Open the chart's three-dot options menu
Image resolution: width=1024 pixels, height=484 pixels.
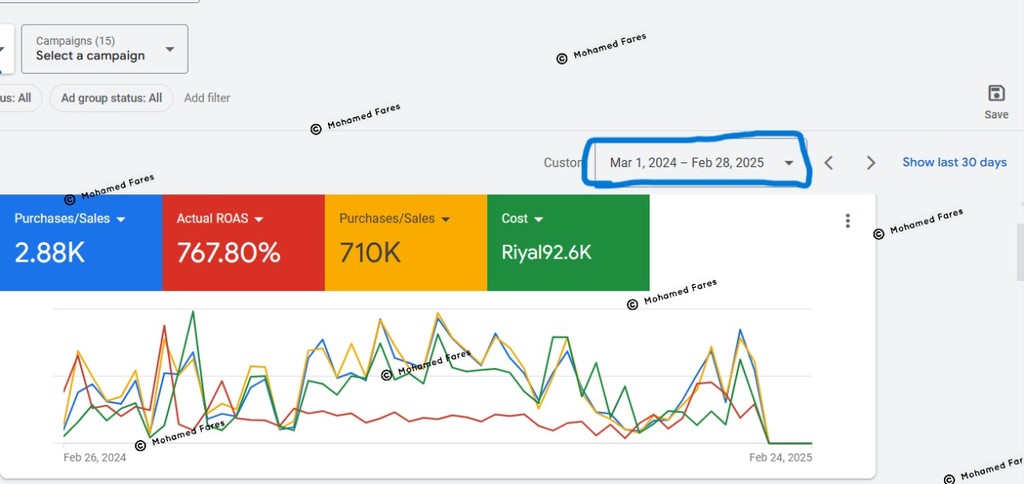coord(847,221)
